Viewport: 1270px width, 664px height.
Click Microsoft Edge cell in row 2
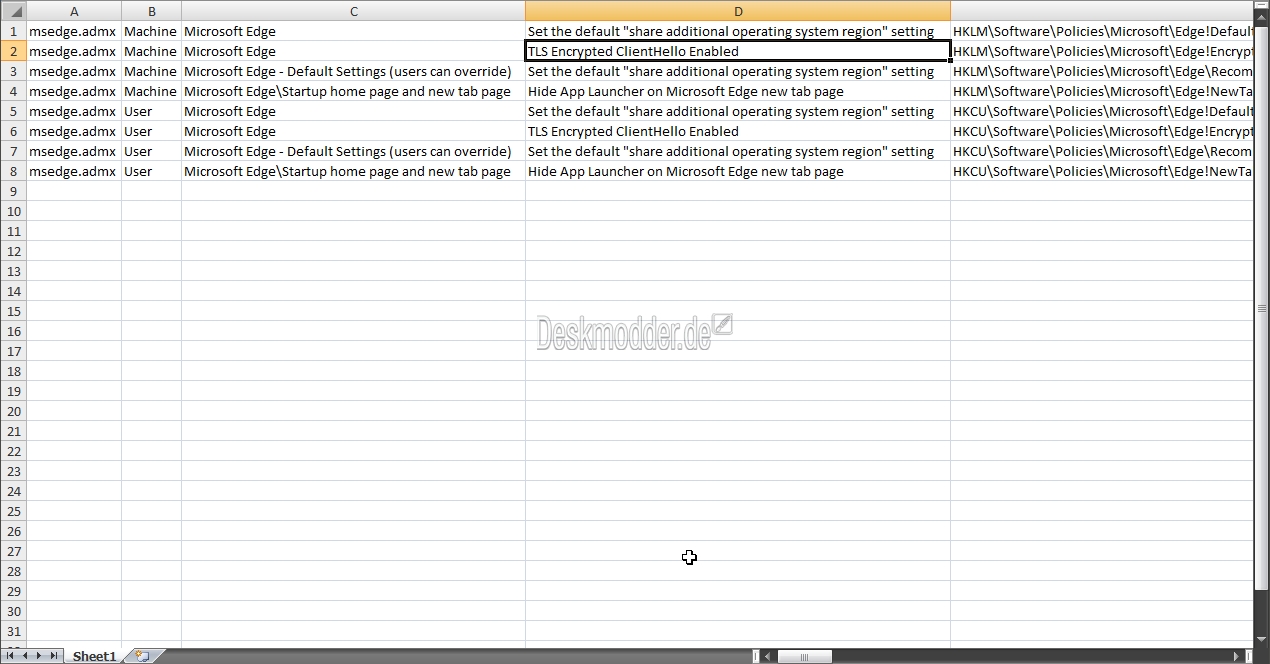coord(353,51)
